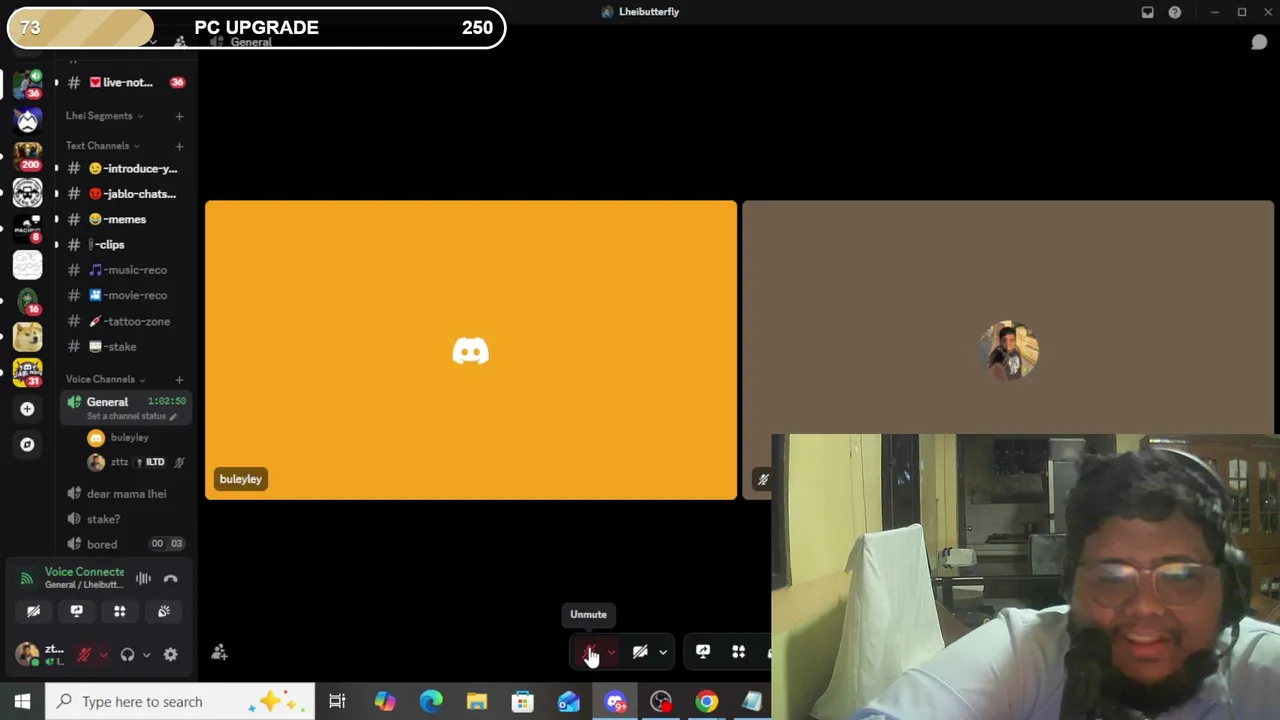Join the dear mama lhei voice channel
Image resolution: width=1280 pixels, height=720 pixels.
127,494
